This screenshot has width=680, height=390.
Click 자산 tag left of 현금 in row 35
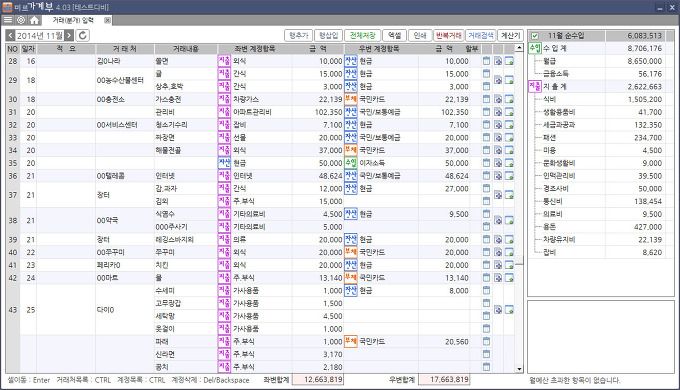pos(224,163)
